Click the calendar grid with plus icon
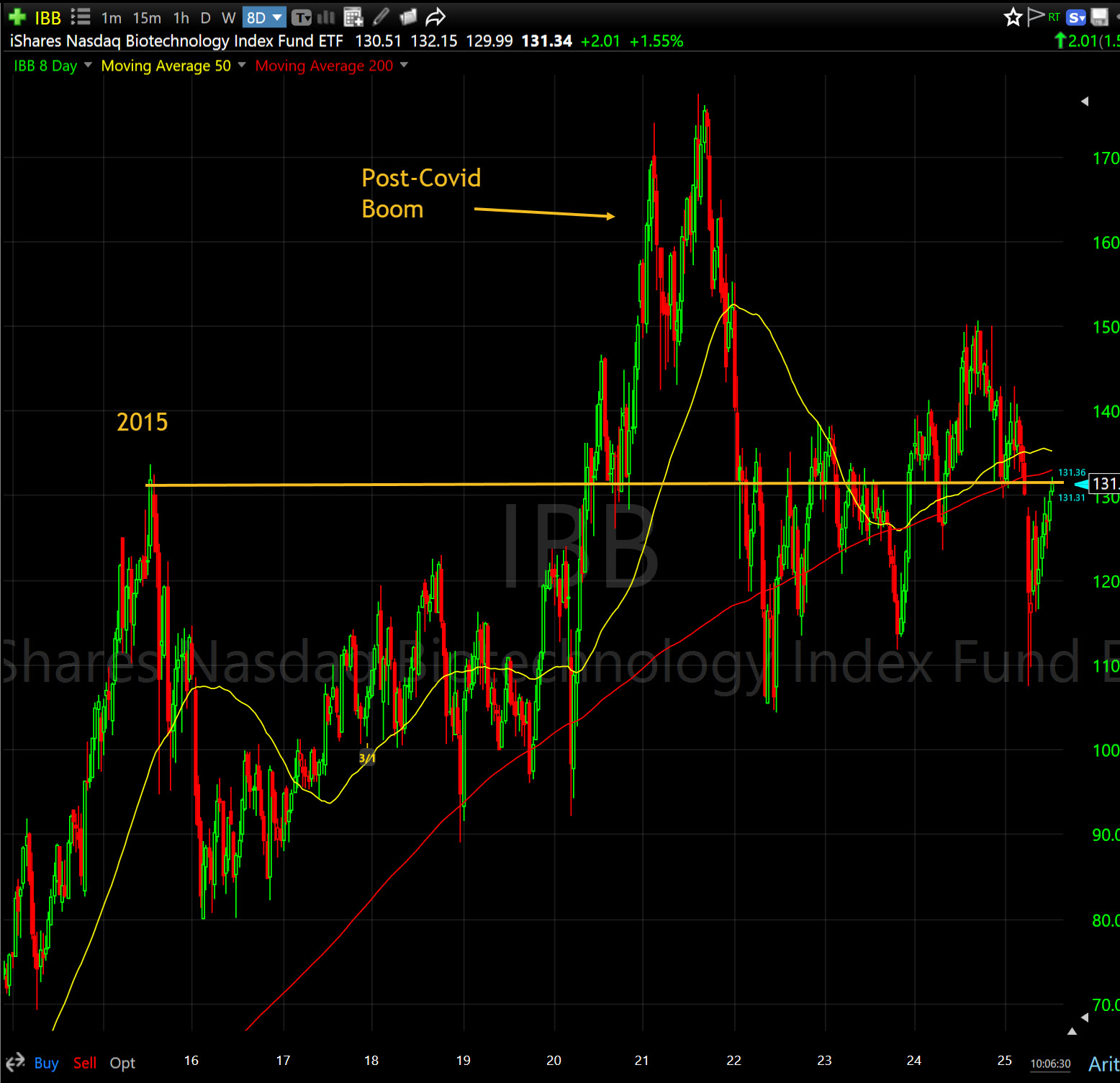The image size is (1120, 1083). point(353,17)
